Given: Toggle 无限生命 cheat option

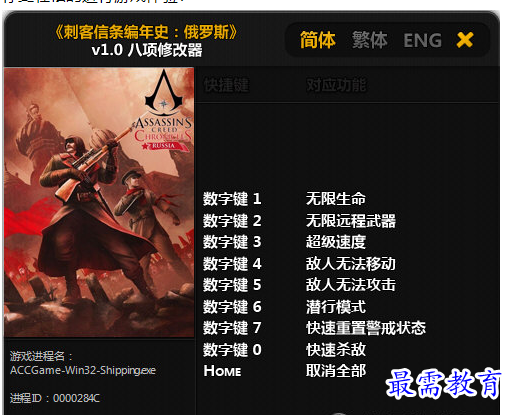Looking at the screenshot, I should 336,199.
